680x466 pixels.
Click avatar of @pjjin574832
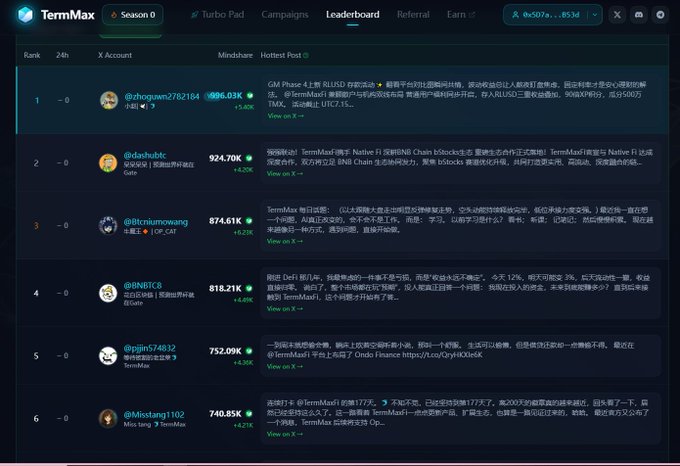pyautogui.click(x=108, y=355)
